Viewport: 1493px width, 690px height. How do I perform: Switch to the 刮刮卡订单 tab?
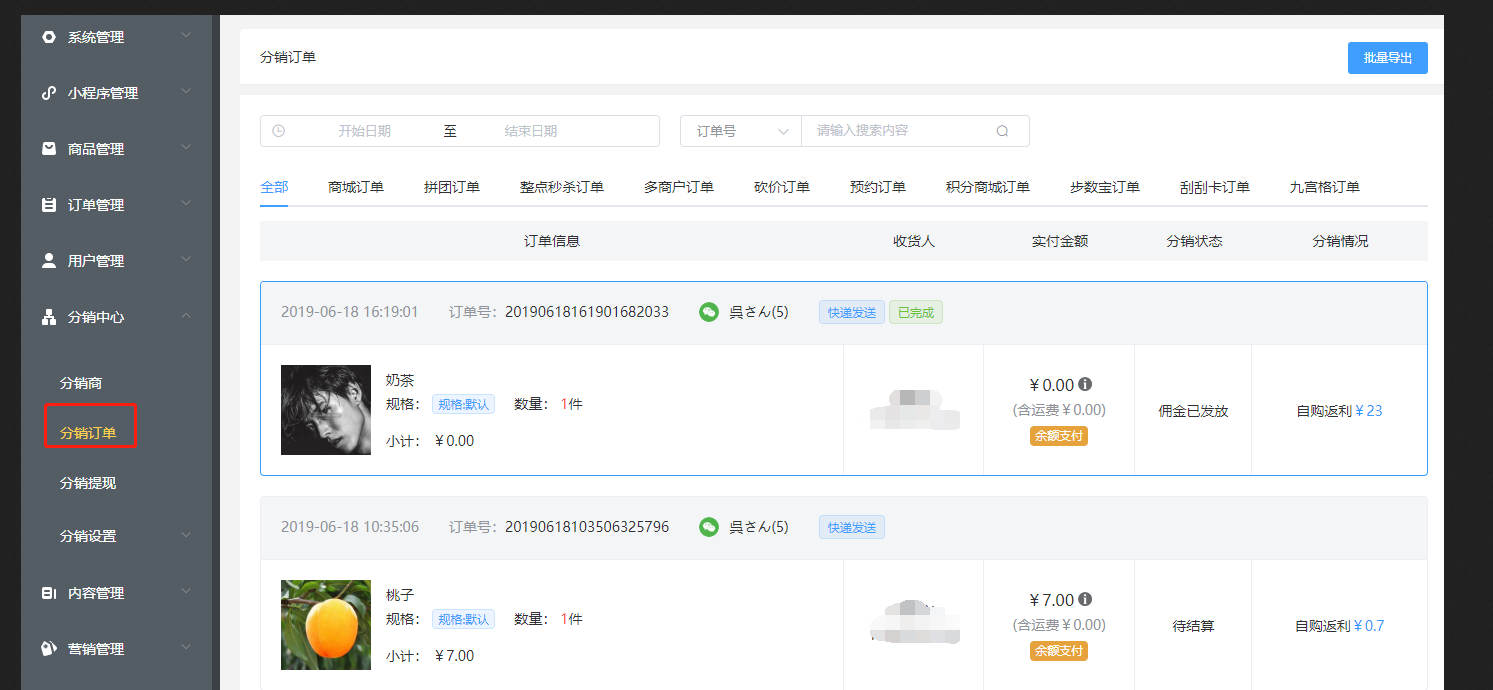(x=1215, y=187)
